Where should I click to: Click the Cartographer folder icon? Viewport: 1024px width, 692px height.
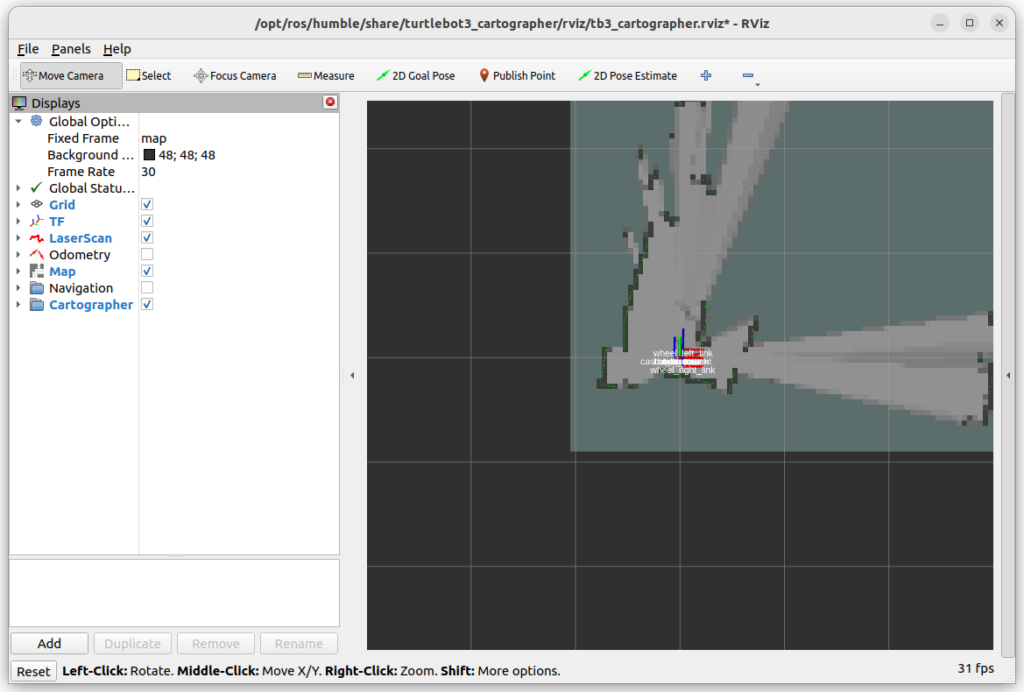pyautogui.click(x=37, y=305)
